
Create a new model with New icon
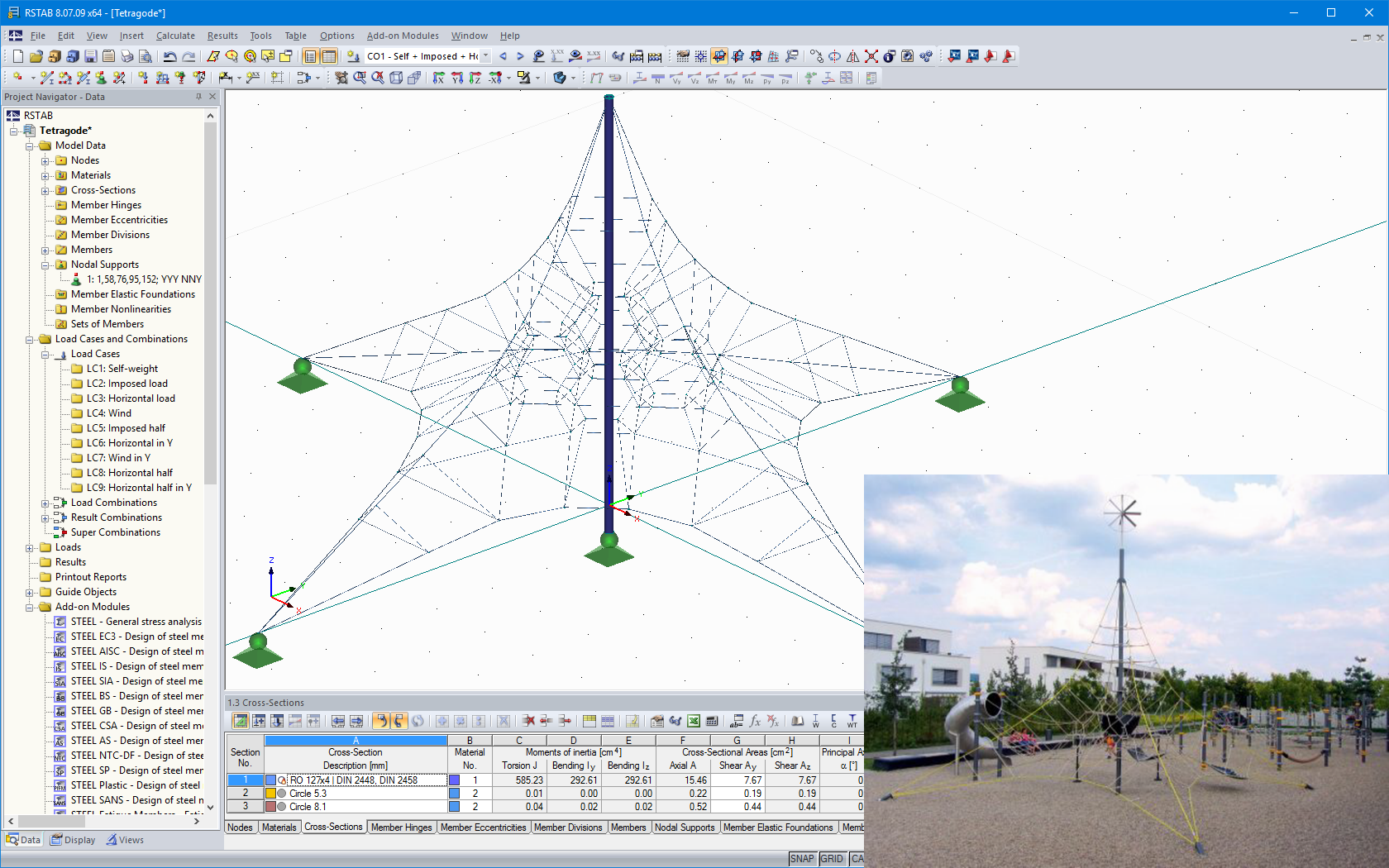click(x=17, y=56)
